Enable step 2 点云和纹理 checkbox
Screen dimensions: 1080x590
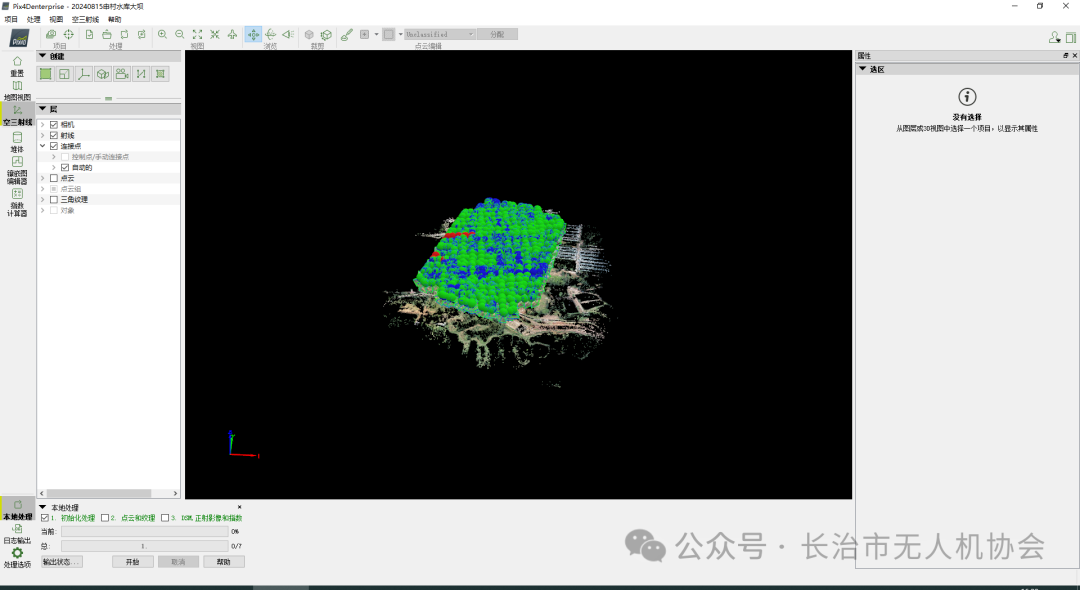pyautogui.click(x=105, y=518)
